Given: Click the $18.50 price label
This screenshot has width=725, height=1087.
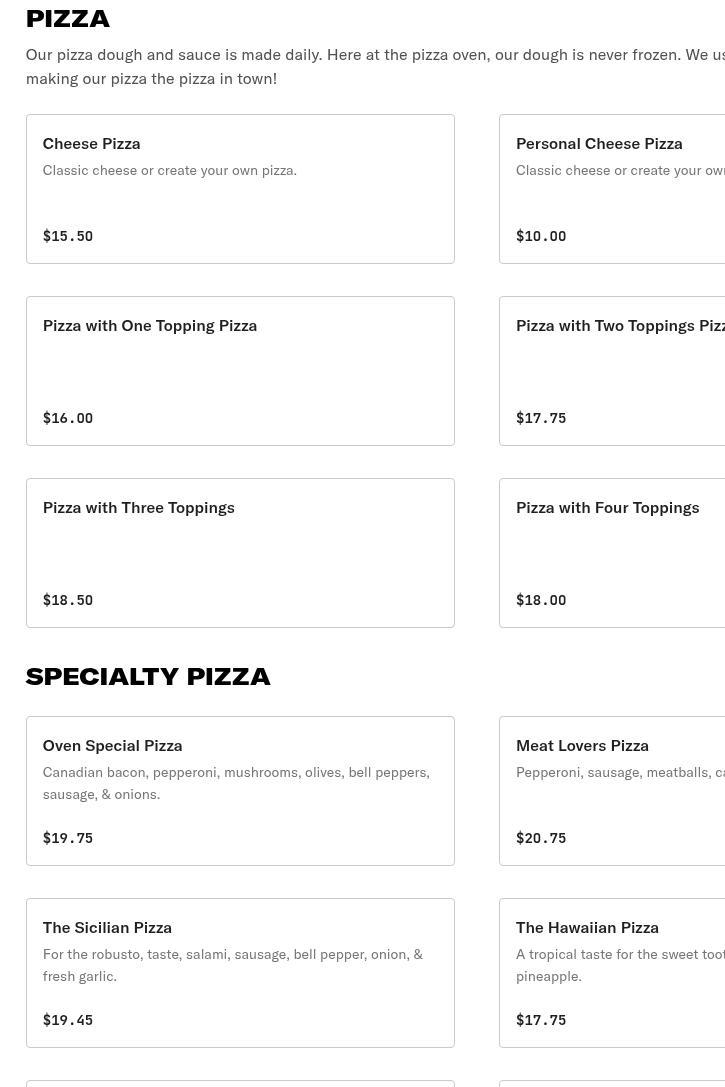Looking at the screenshot, I should point(67,601).
